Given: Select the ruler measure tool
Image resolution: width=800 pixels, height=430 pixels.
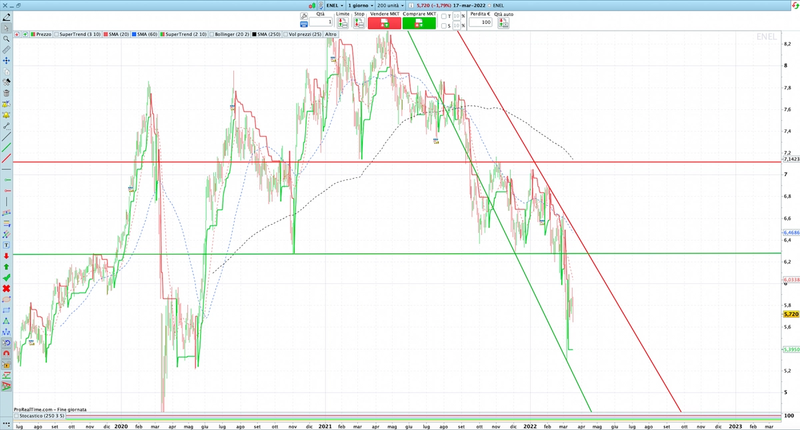Looking at the screenshot, I should pos(6,49).
